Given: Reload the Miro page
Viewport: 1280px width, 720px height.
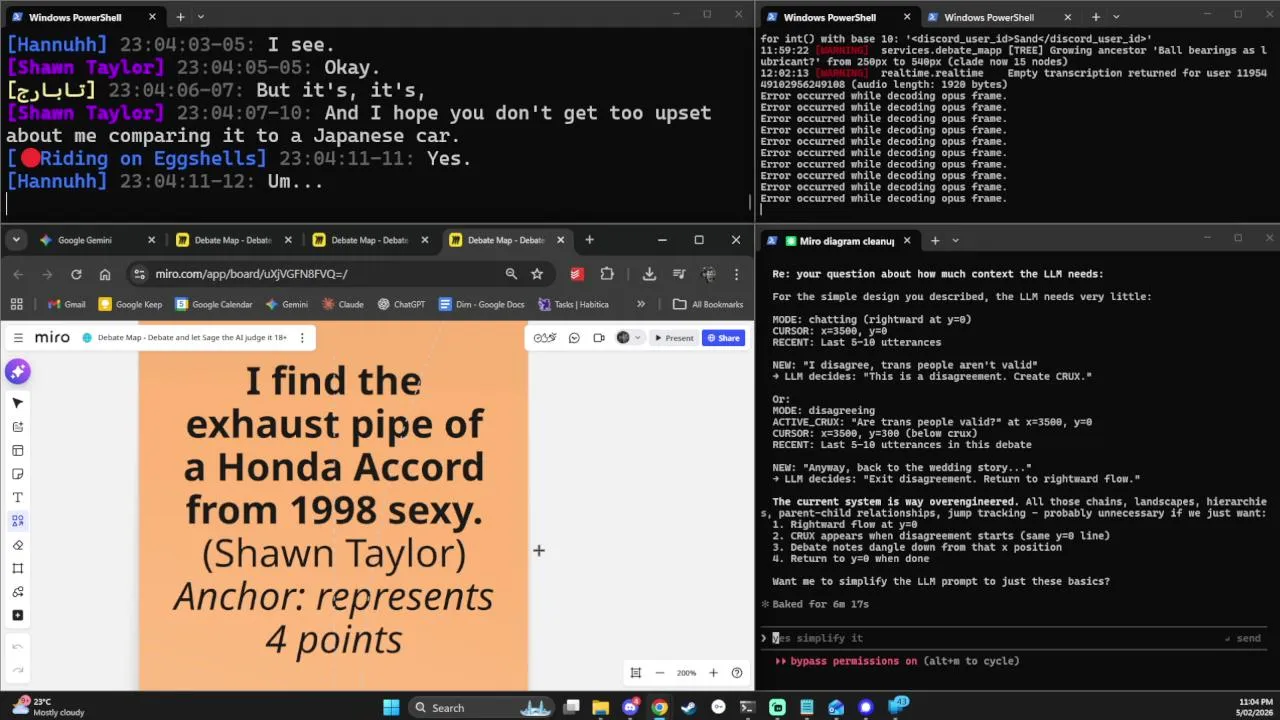Looking at the screenshot, I should click(76, 274).
